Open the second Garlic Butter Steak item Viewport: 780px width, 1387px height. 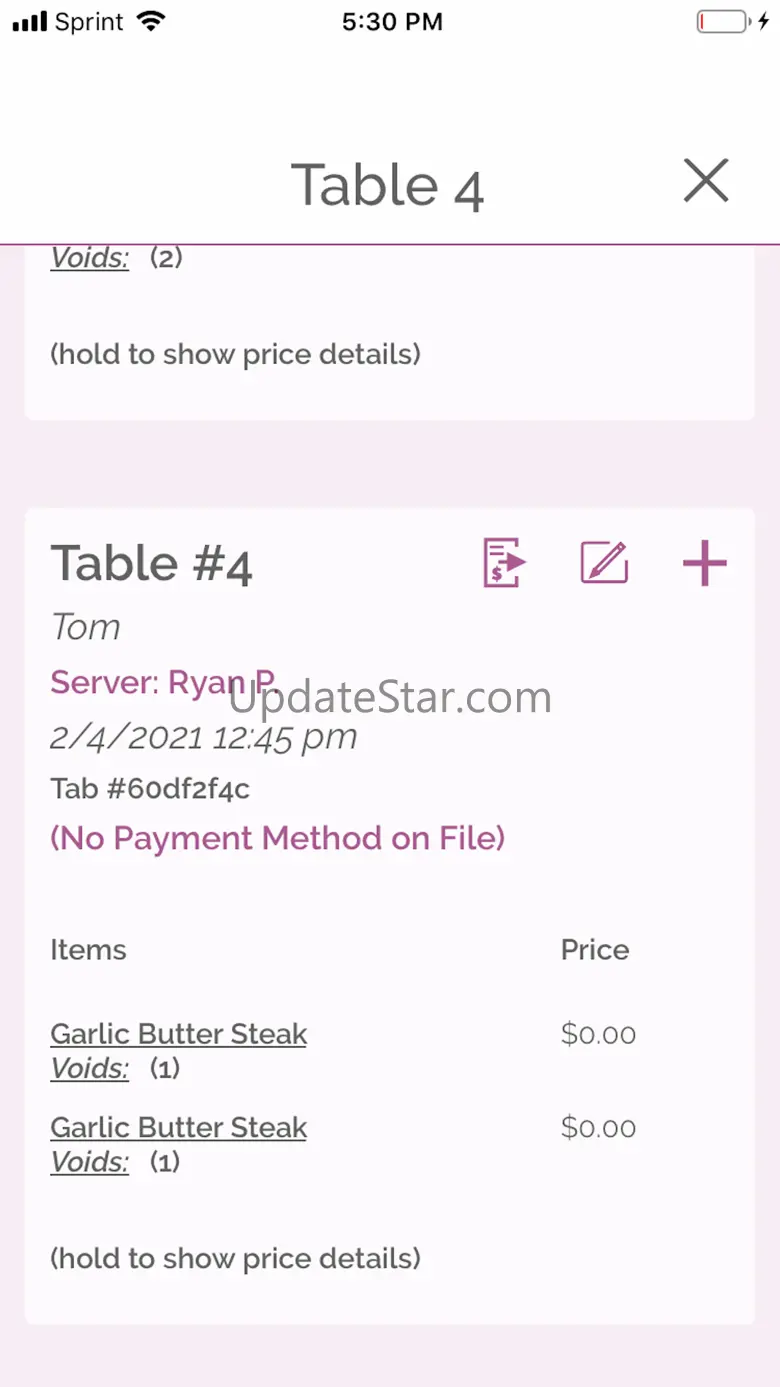pyautogui.click(x=178, y=1128)
